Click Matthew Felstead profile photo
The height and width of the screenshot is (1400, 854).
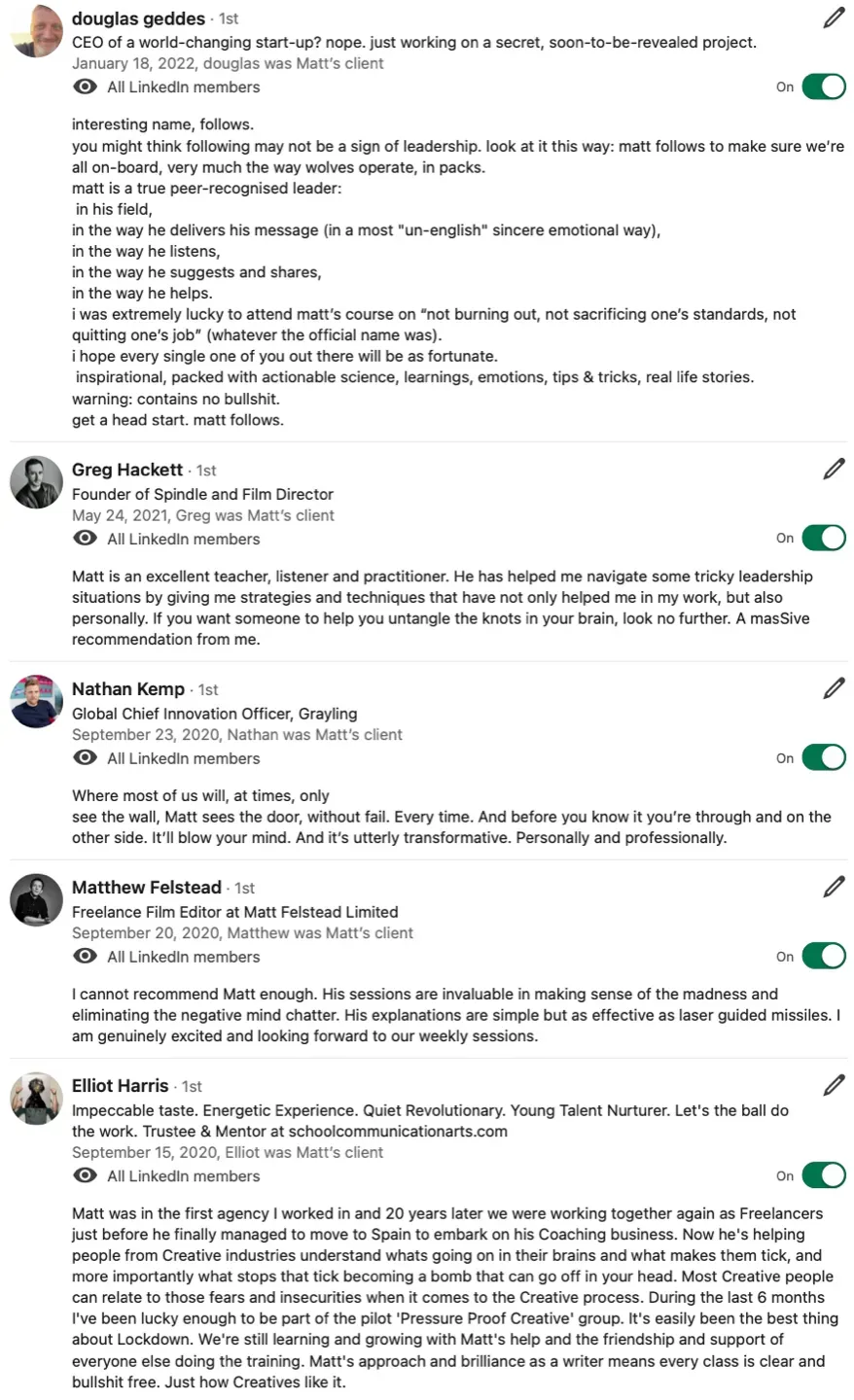pyautogui.click(x=36, y=899)
